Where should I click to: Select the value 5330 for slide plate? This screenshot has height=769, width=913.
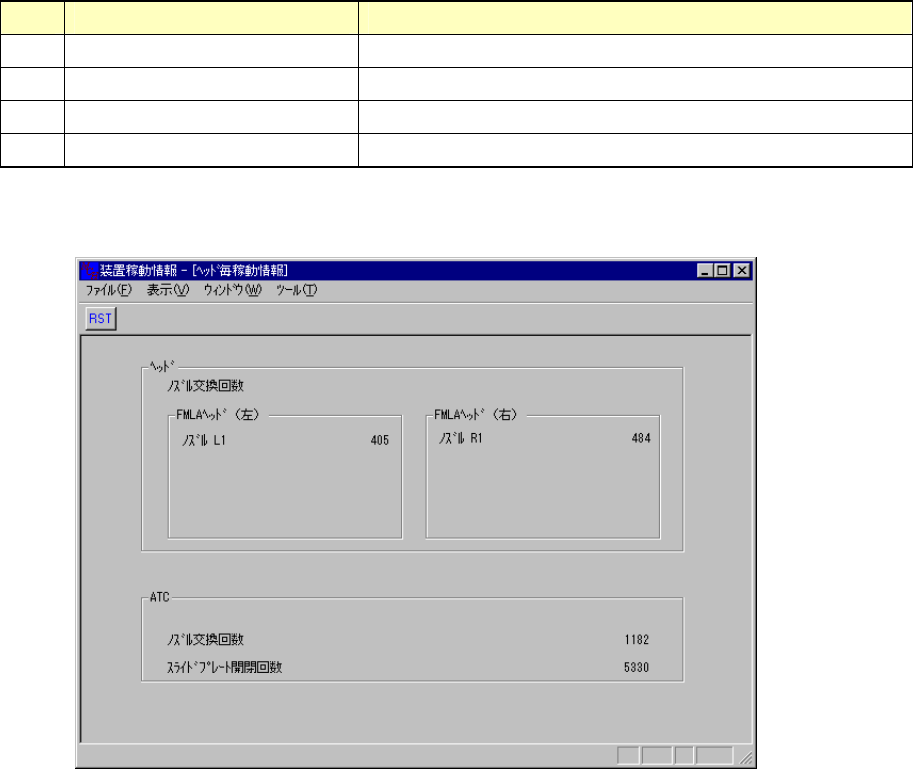click(636, 667)
